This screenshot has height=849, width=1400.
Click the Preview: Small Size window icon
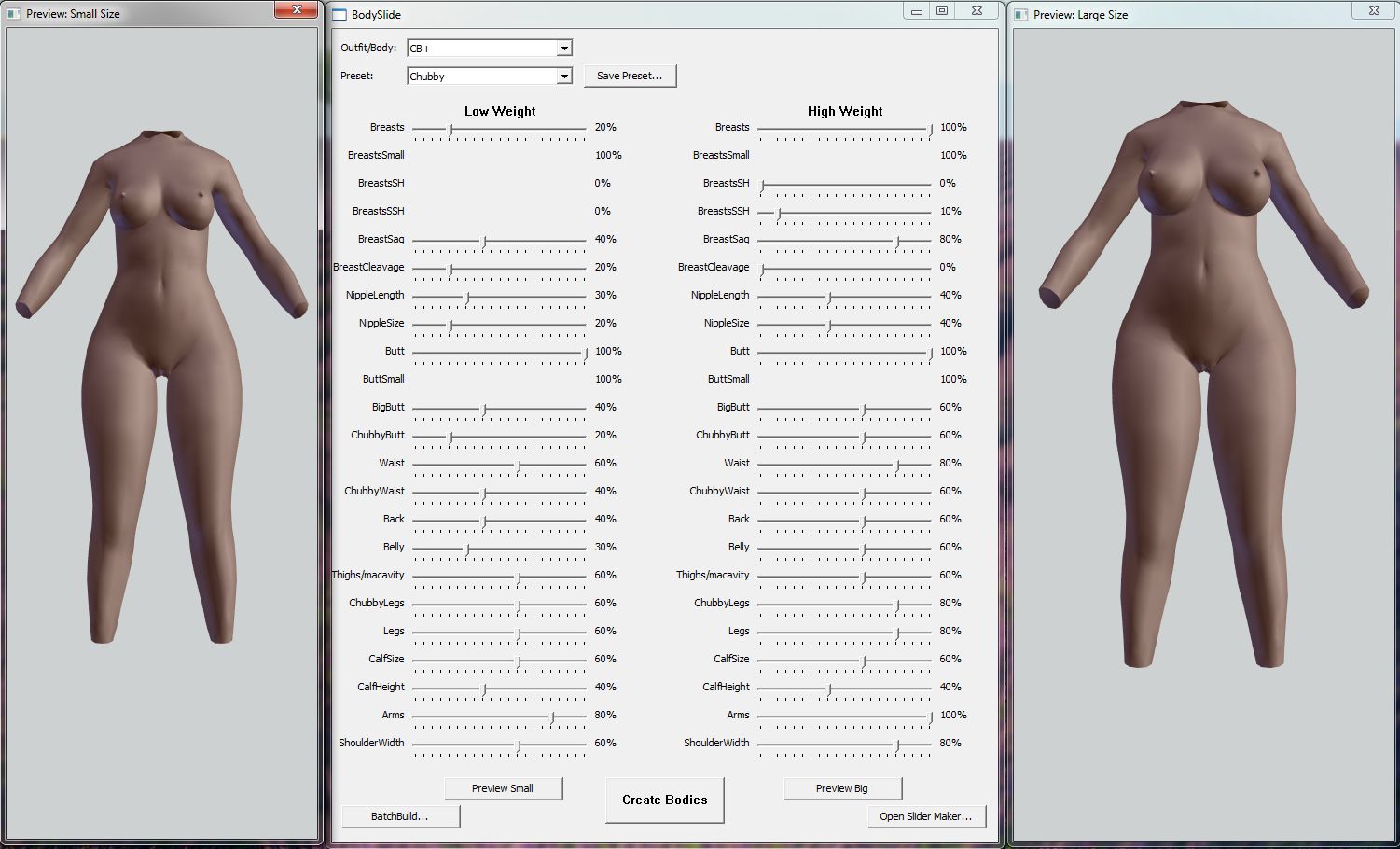click(x=14, y=14)
